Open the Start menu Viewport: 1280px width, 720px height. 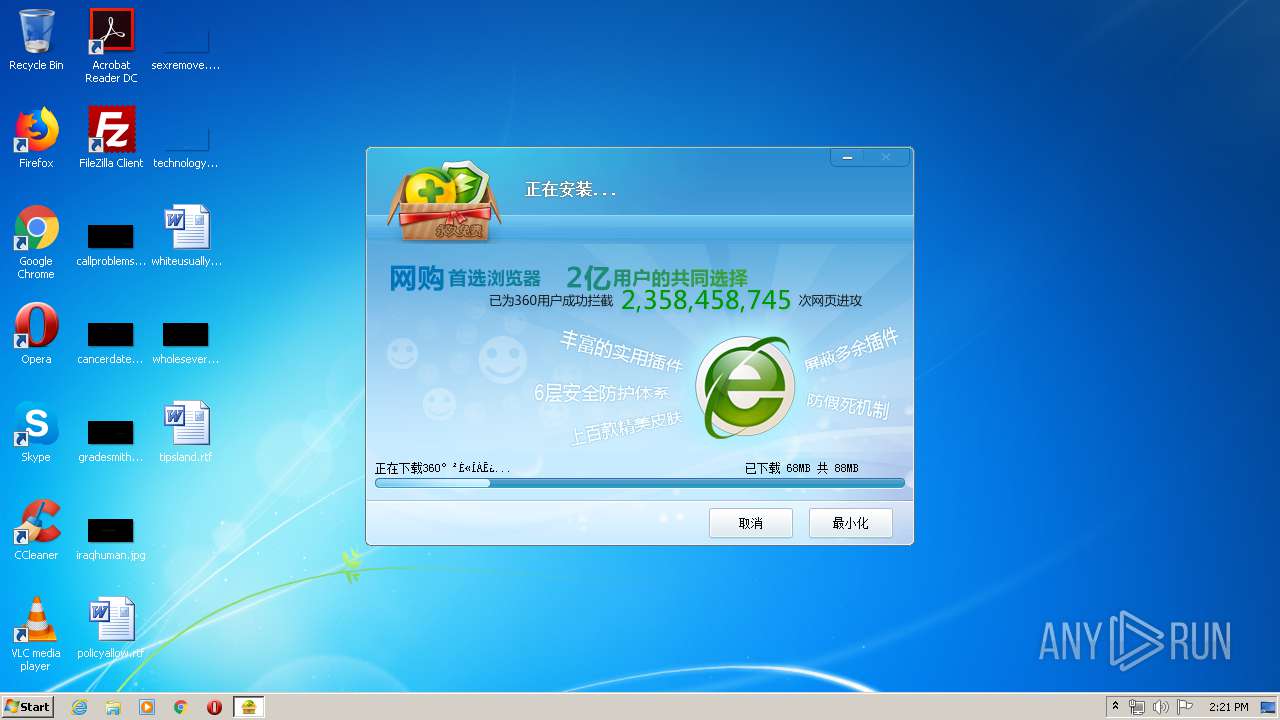point(27,707)
